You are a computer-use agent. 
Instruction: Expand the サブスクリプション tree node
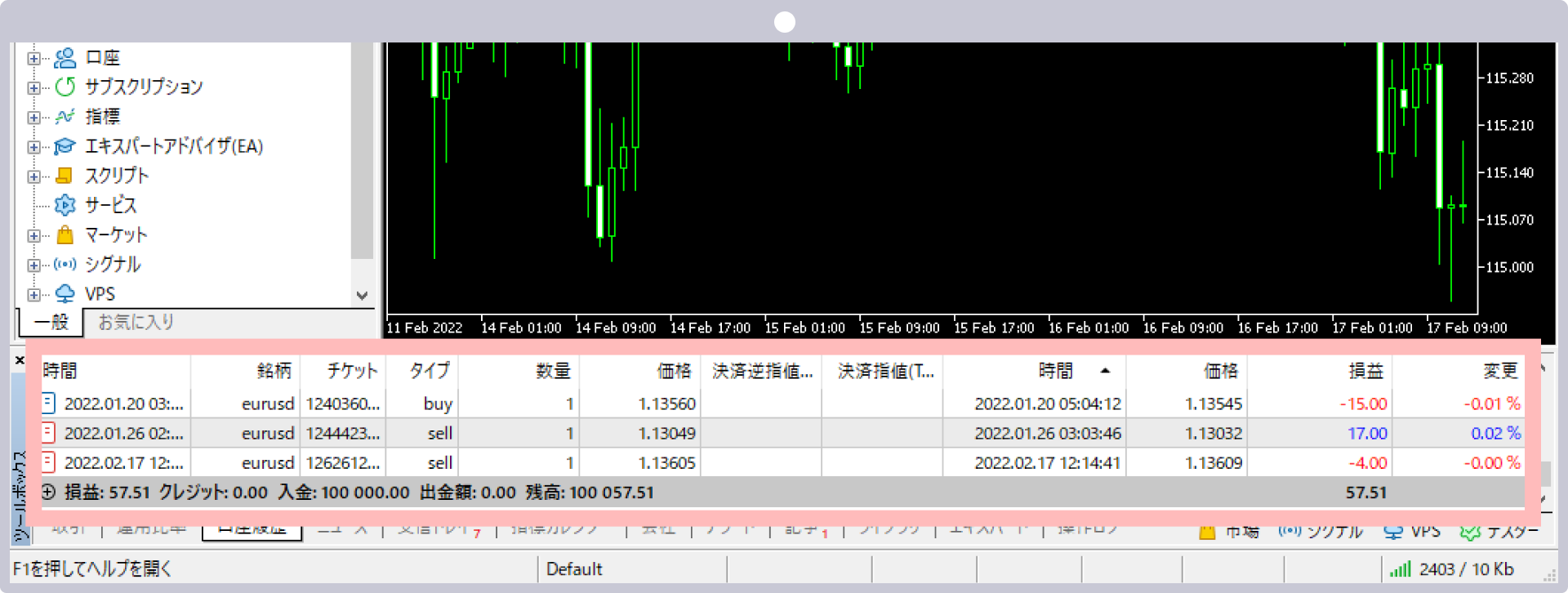(33, 87)
